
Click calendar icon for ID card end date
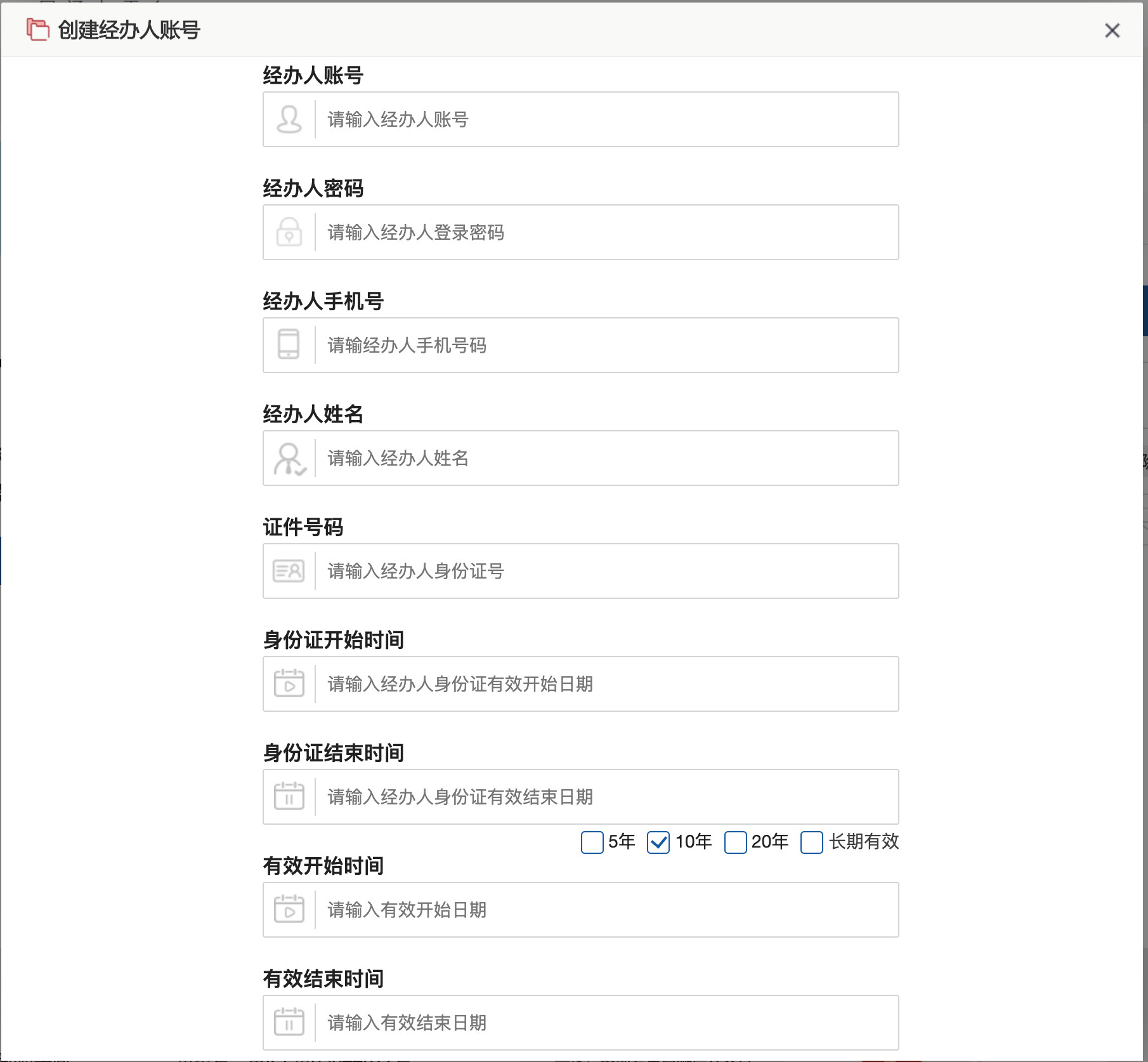pyautogui.click(x=289, y=797)
